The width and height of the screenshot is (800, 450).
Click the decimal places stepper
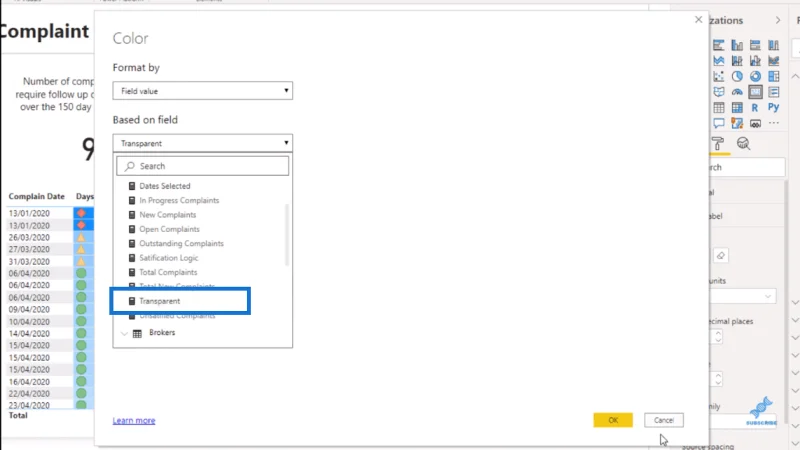tap(718, 337)
